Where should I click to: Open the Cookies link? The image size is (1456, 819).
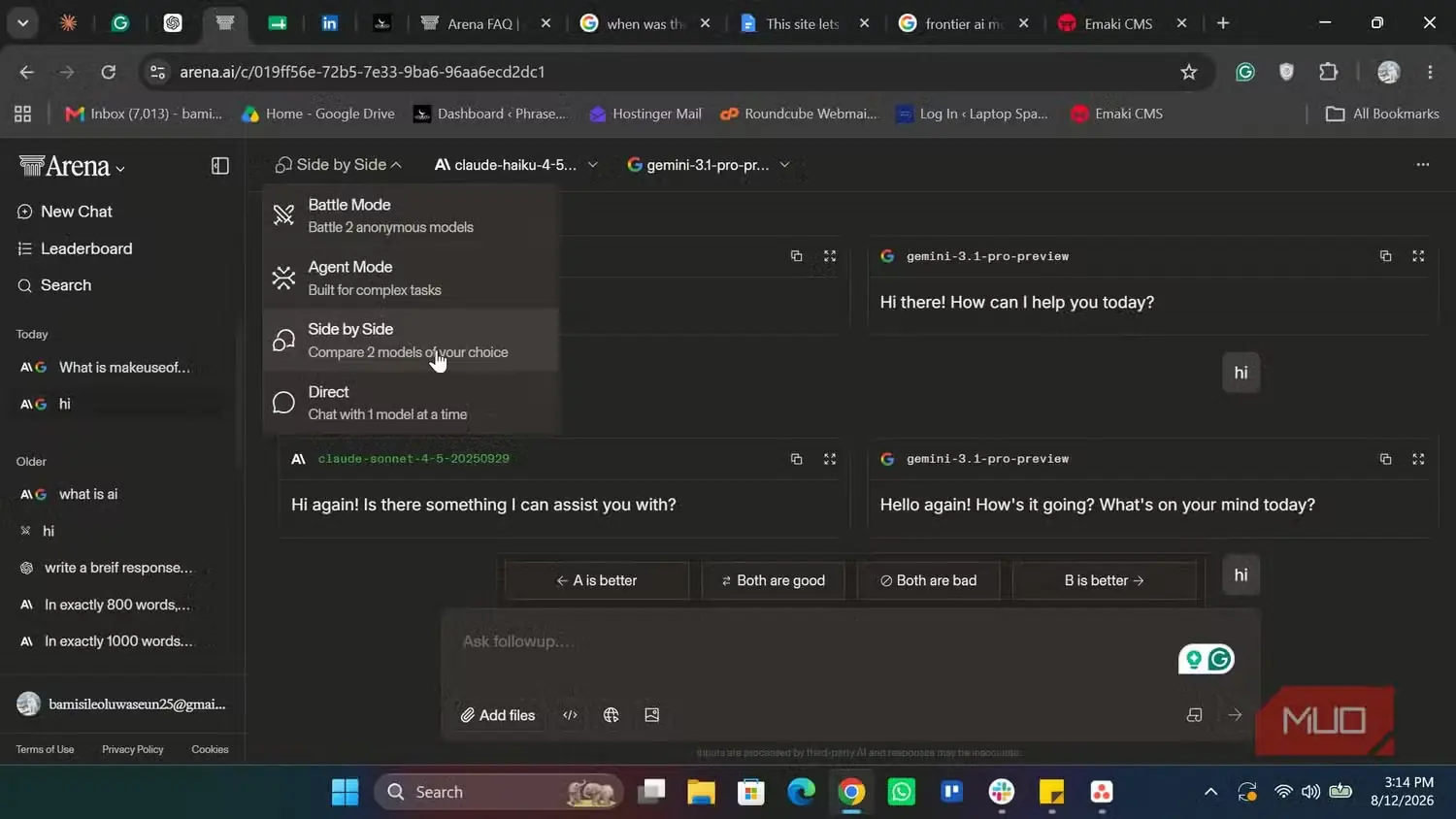click(210, 749)
